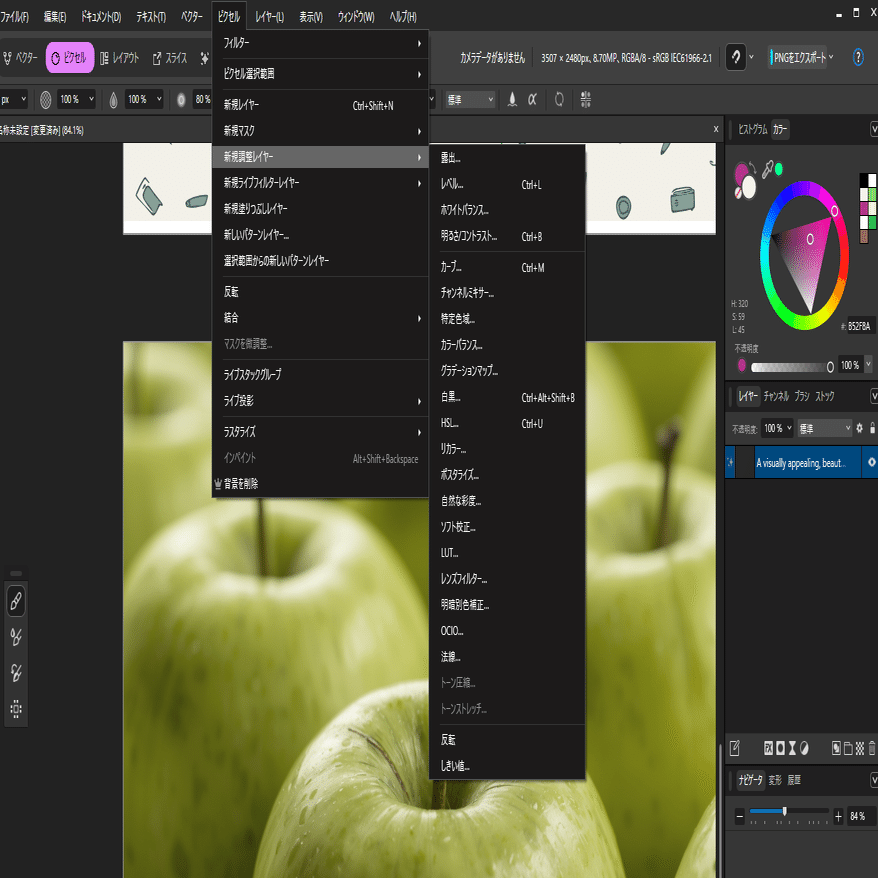This screenshot has width=878, height=878.
Task: Click the trash delete layer icon
Action: (872, 748)
